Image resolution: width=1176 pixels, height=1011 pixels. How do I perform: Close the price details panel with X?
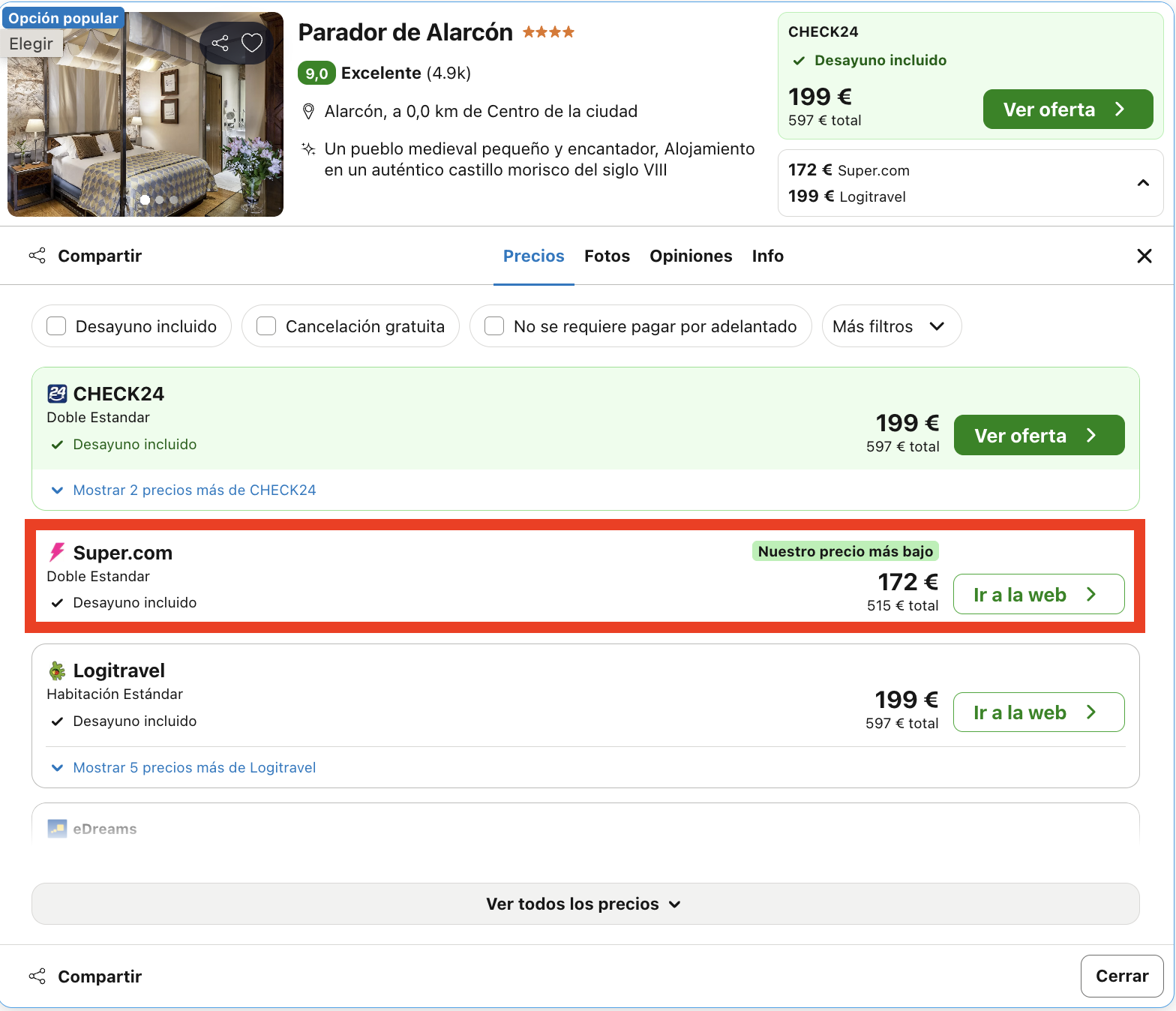(1144, 256)
